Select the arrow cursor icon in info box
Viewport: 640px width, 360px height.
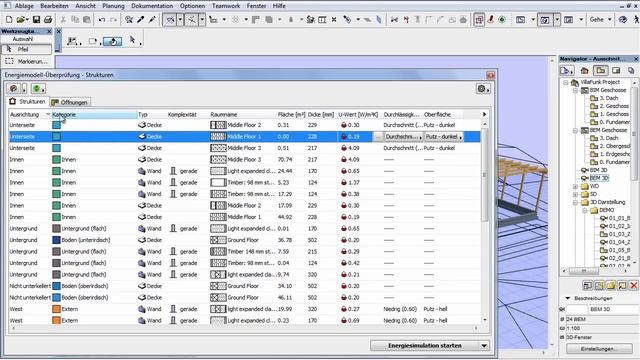pyautogui.click(x=132, y=40)
